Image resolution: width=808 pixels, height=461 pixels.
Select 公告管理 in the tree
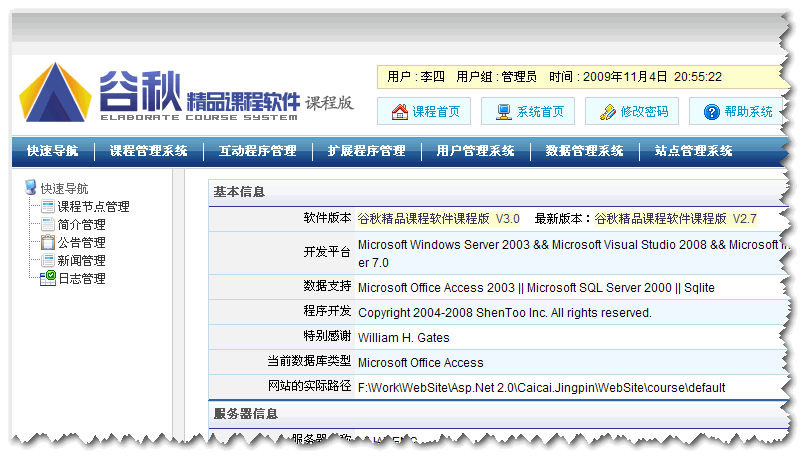click(x=81, y=243)
